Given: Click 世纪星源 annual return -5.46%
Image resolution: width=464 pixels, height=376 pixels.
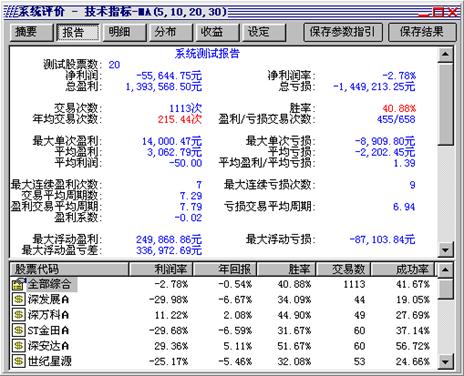Looking at the screenshot, I should click(x=235, y=361).
